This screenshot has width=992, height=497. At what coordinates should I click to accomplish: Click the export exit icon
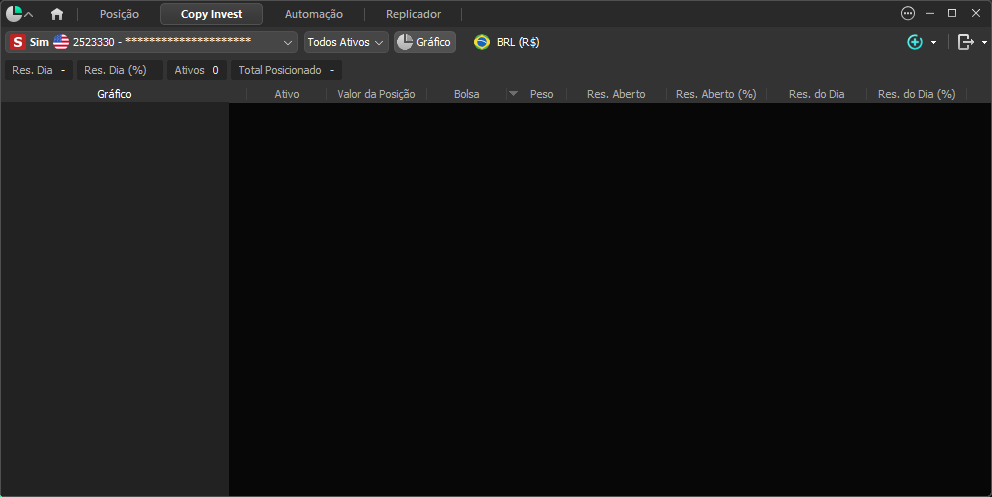click(965, 42)
